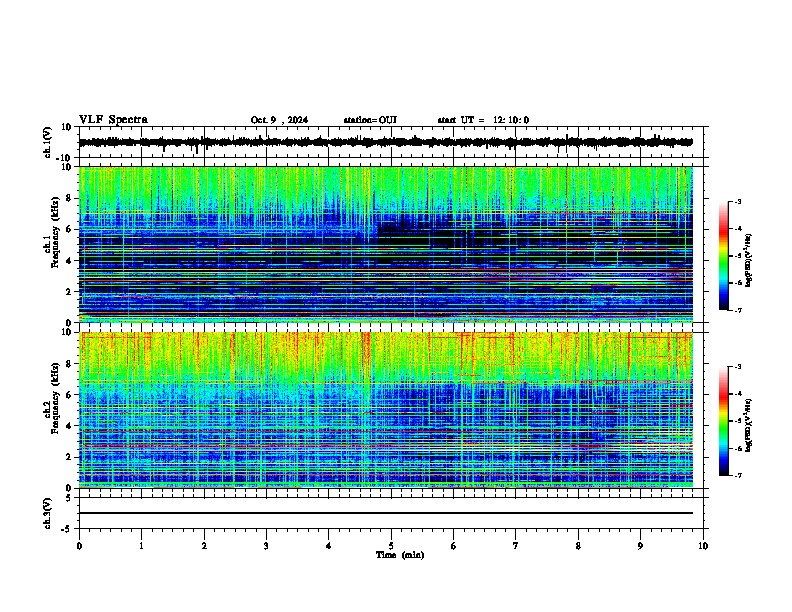Click the flat ch.3 voltage trace line

click(386, 513)
